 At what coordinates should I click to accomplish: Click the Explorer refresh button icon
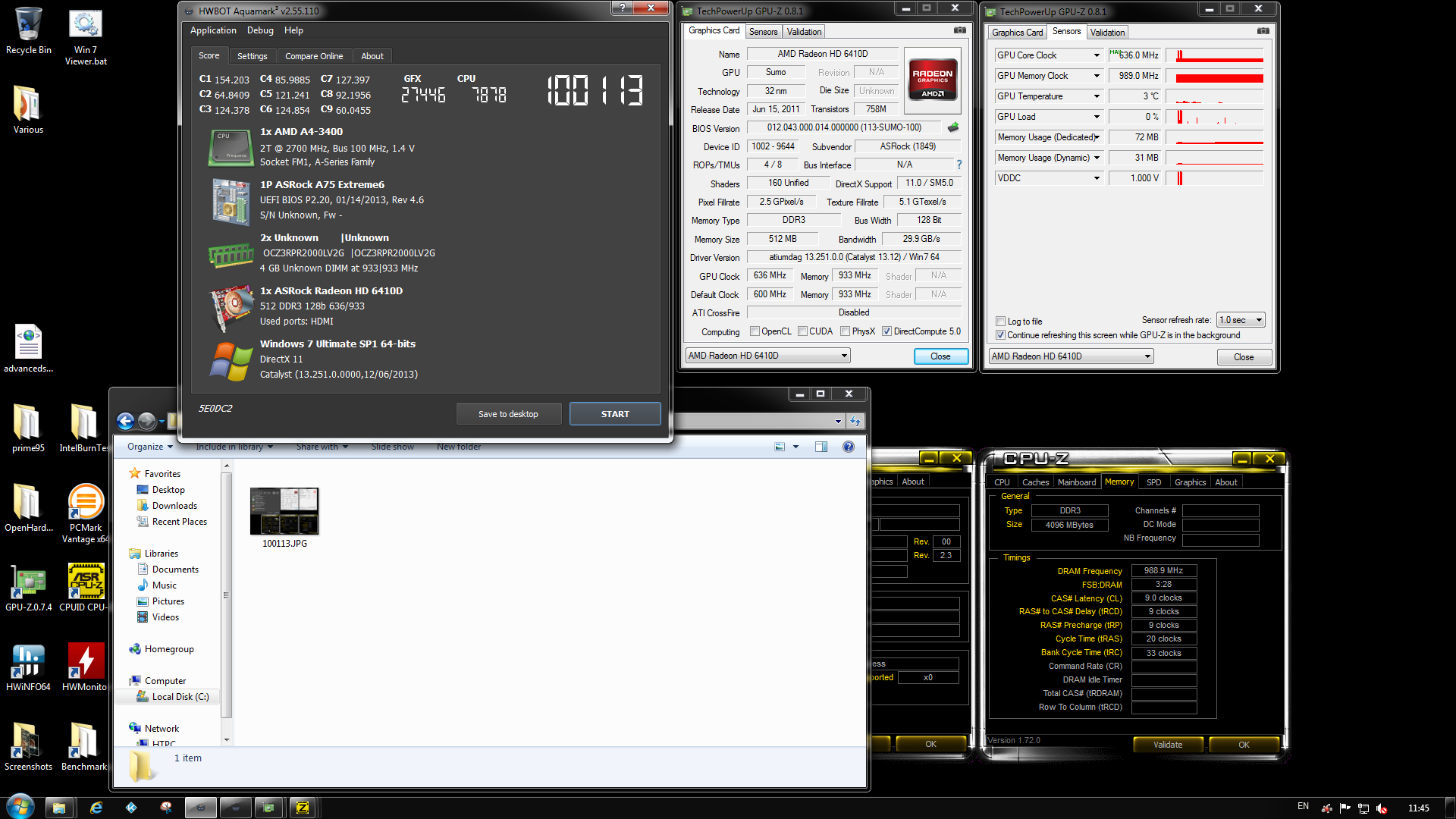click(x=855, y=421)
